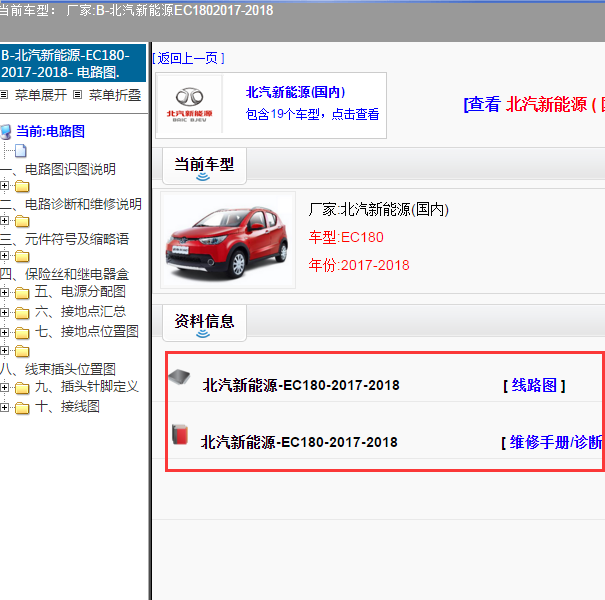This screenshot has width=605, height=600.
Task: Click the folder icon just above 四、保险丝和继电器盒 label
Action: [x=22, y=256]
